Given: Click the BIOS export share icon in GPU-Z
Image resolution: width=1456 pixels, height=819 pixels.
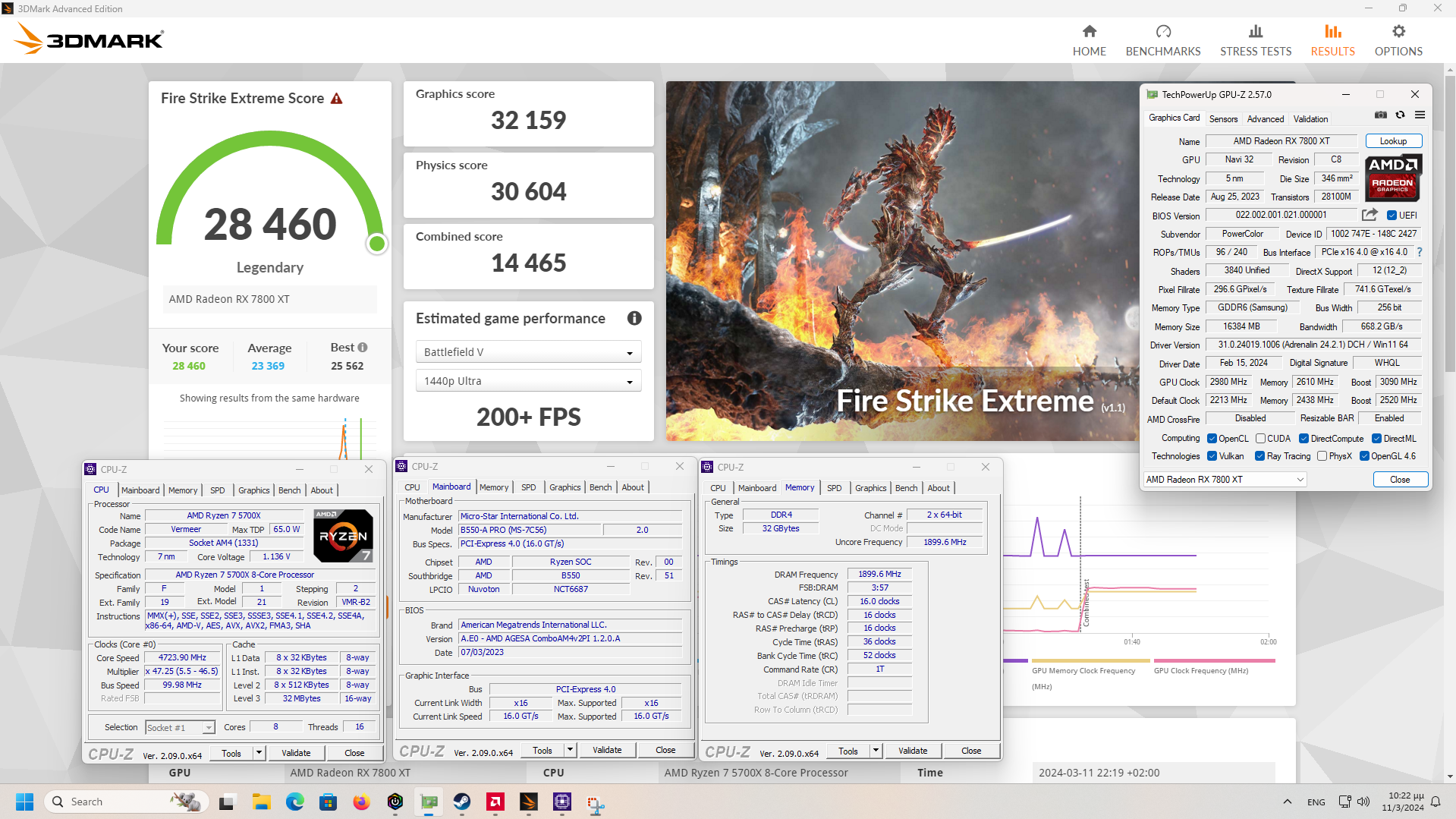Looking at the screenshot, I should [1370, 215].
